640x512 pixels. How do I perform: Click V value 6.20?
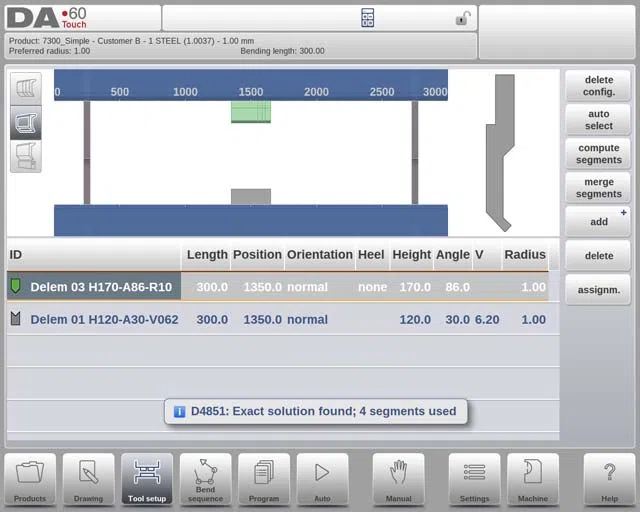point(487,319)
